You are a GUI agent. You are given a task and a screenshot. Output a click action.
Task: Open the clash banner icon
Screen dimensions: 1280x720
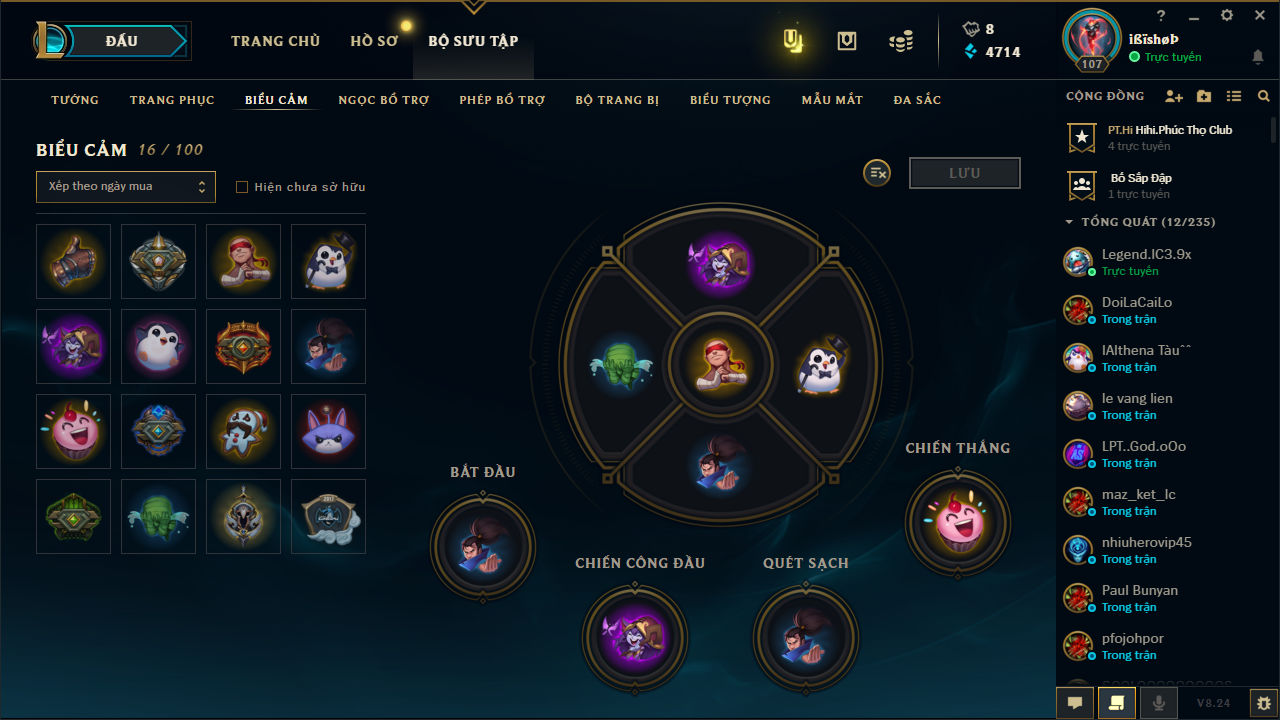[x=793, y=41]
